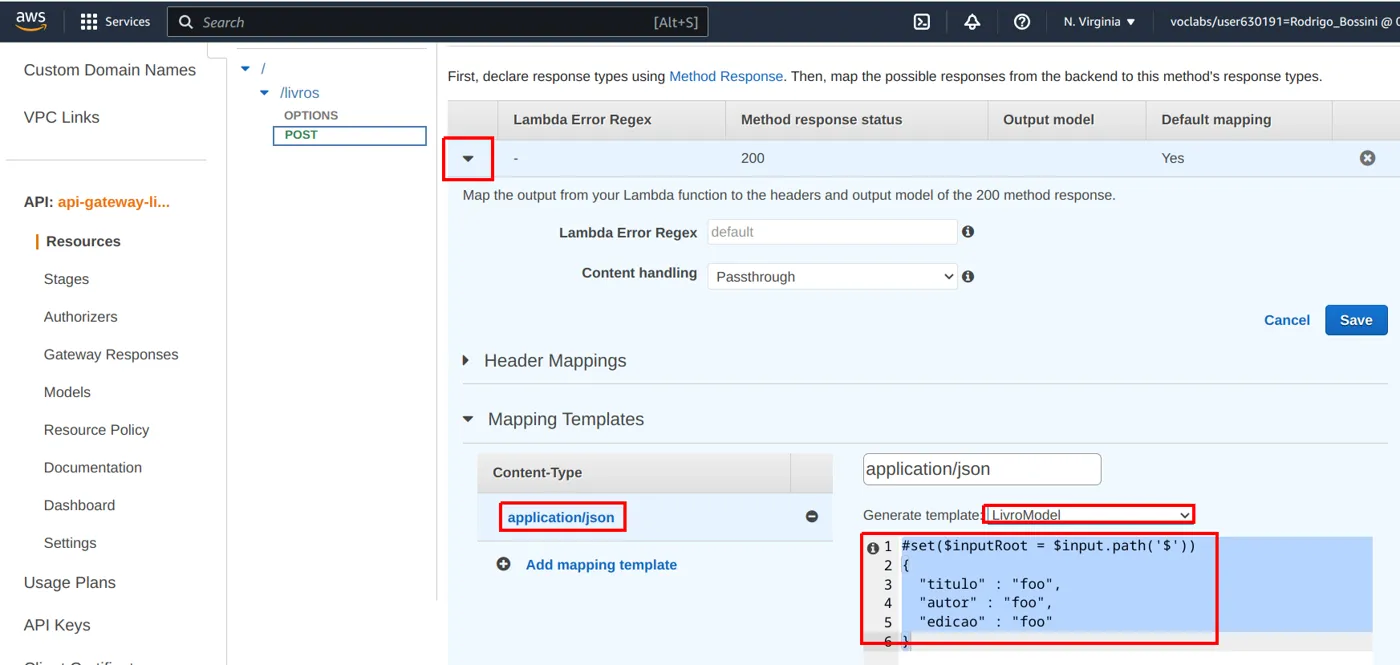Open API Settings section
This screenshot has height=665, width=1400.
tap(70, 543)
